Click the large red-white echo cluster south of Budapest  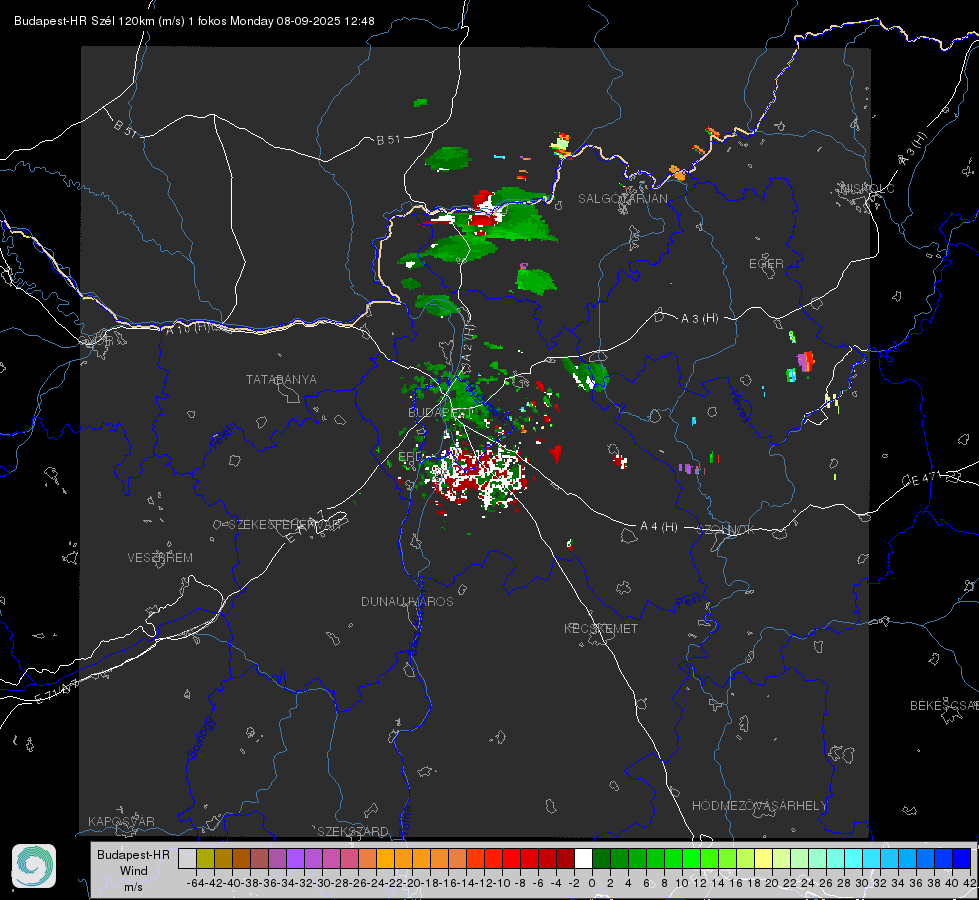click(x=480, y=475)
